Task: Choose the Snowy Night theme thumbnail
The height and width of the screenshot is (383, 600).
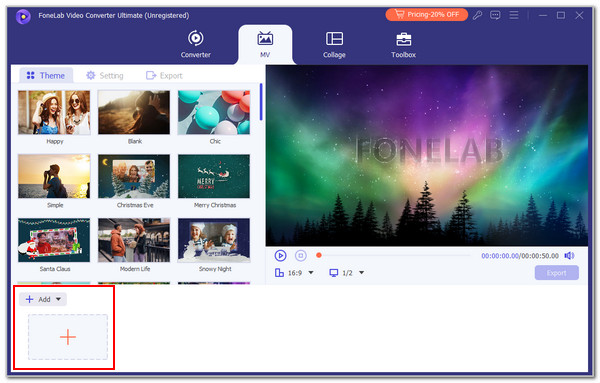Action: coord(214,240)
